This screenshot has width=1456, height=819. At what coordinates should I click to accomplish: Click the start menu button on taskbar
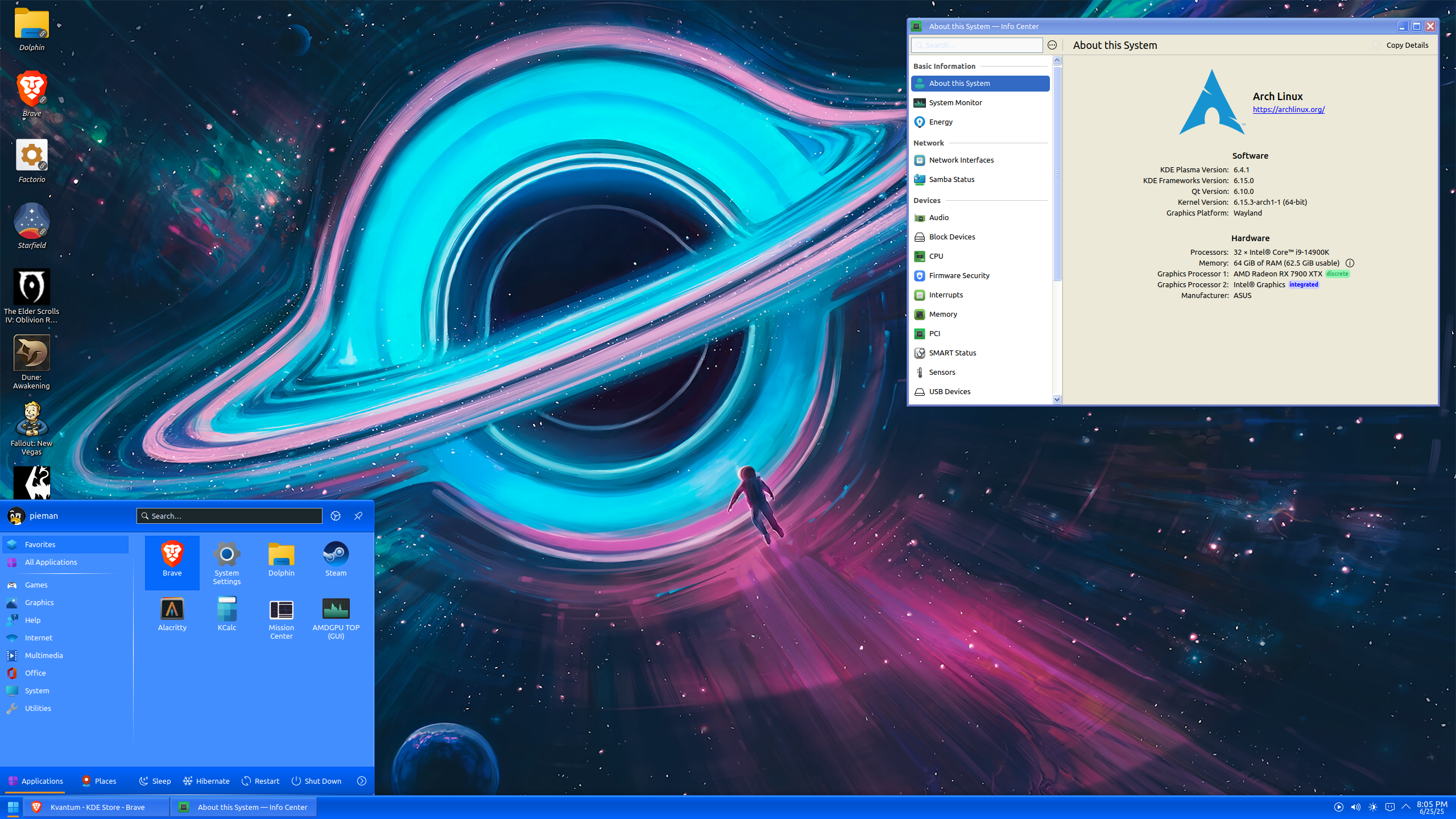point(13,807)
